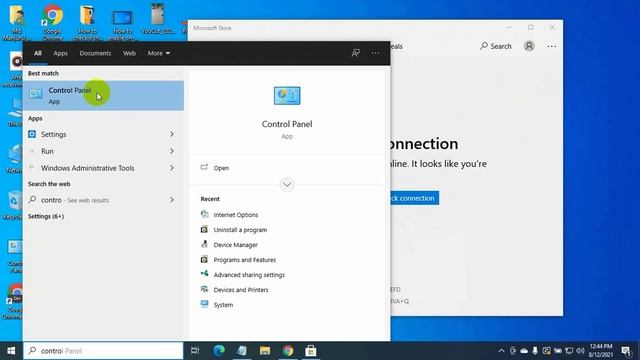Open Google Chrome from taskbar
640x360 pixels.
[x=288, y=351]
